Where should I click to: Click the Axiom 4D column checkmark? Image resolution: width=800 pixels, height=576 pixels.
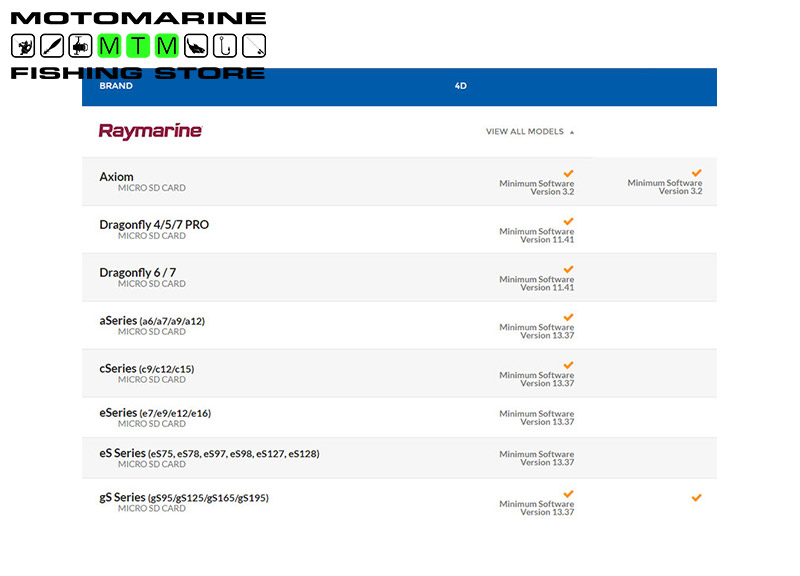pos(568,173)
